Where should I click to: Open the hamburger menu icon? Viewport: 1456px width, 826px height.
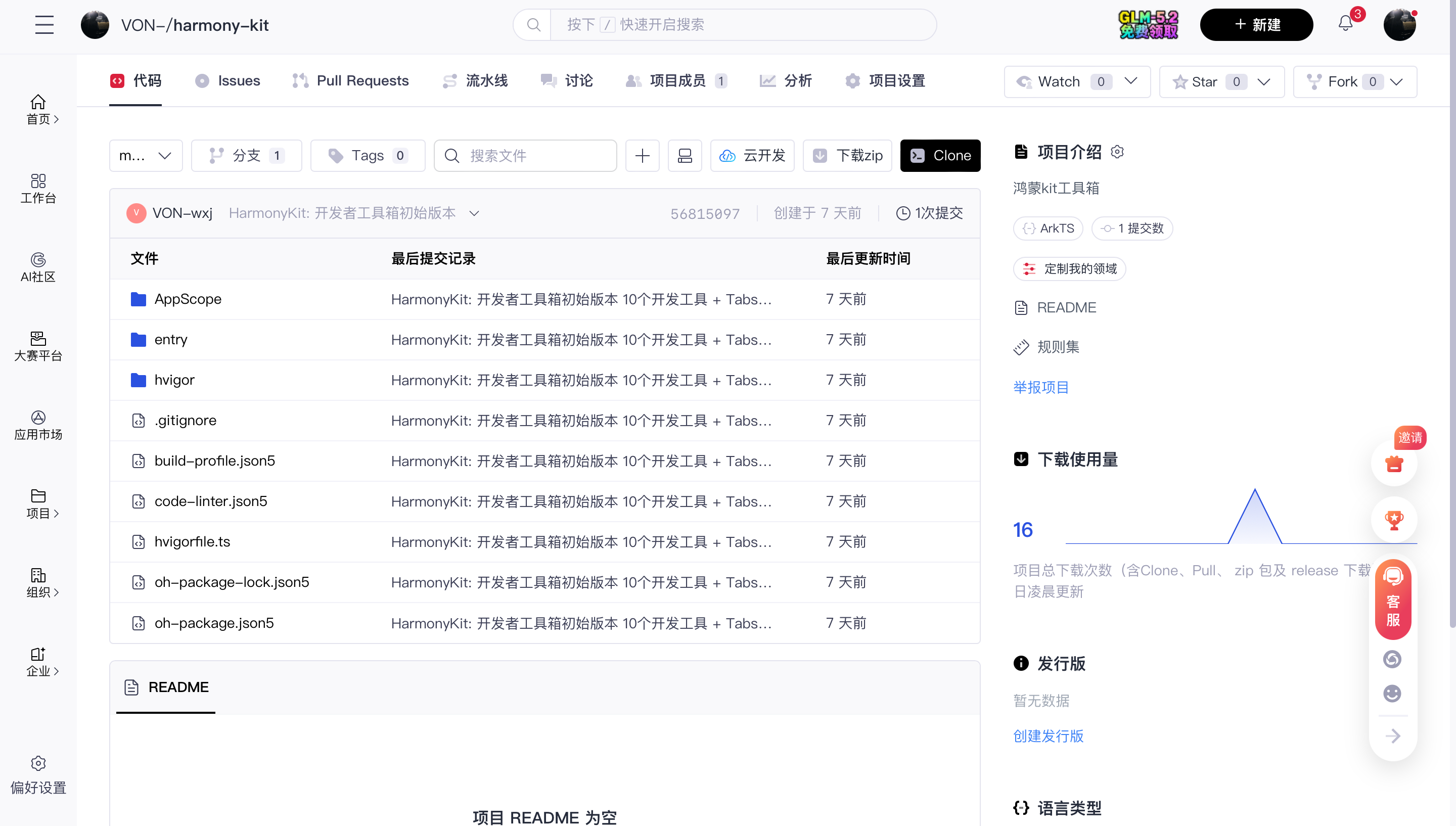click(x=44, y=25)
